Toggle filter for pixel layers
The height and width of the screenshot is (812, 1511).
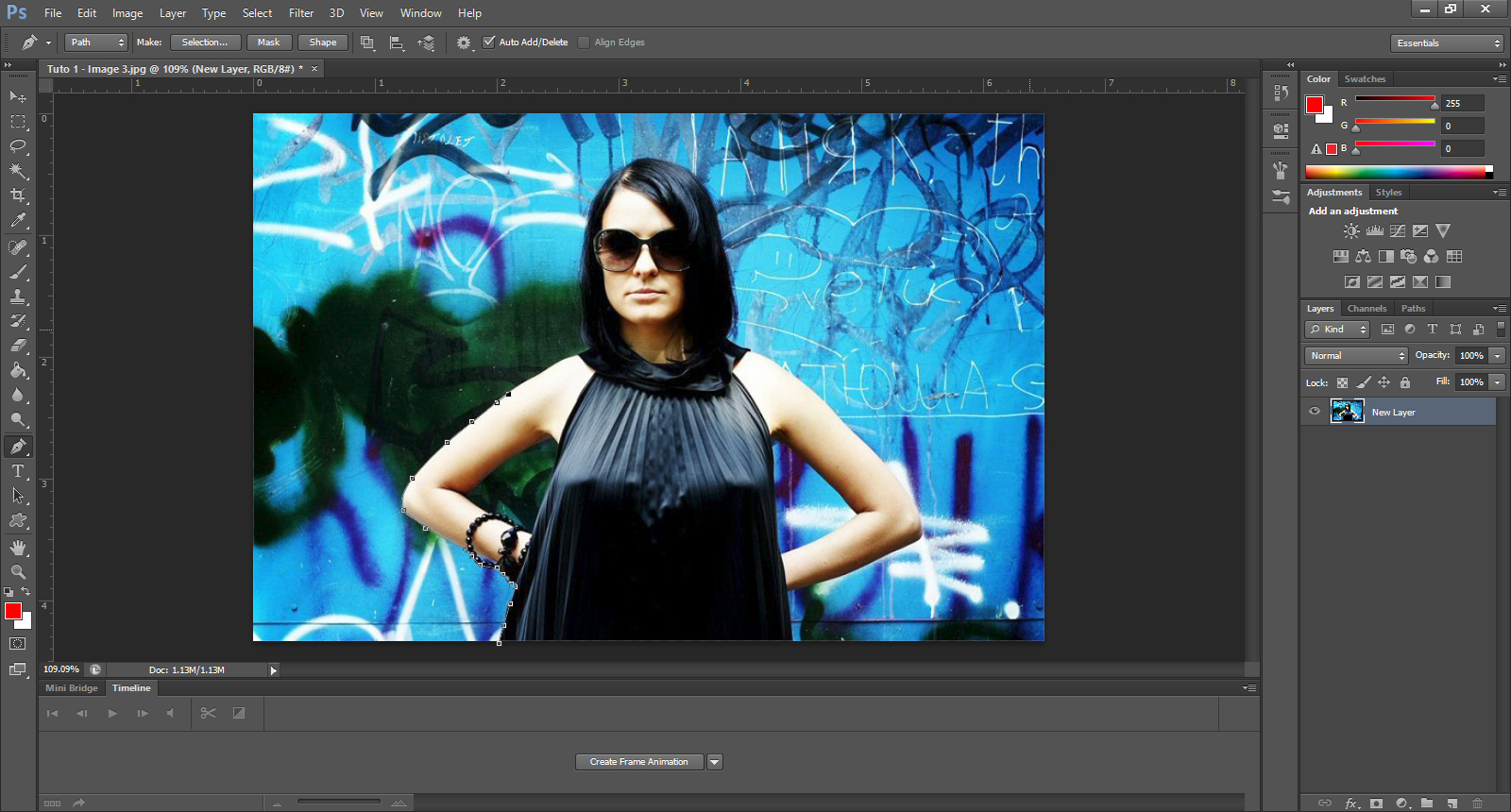[1387, 330]
